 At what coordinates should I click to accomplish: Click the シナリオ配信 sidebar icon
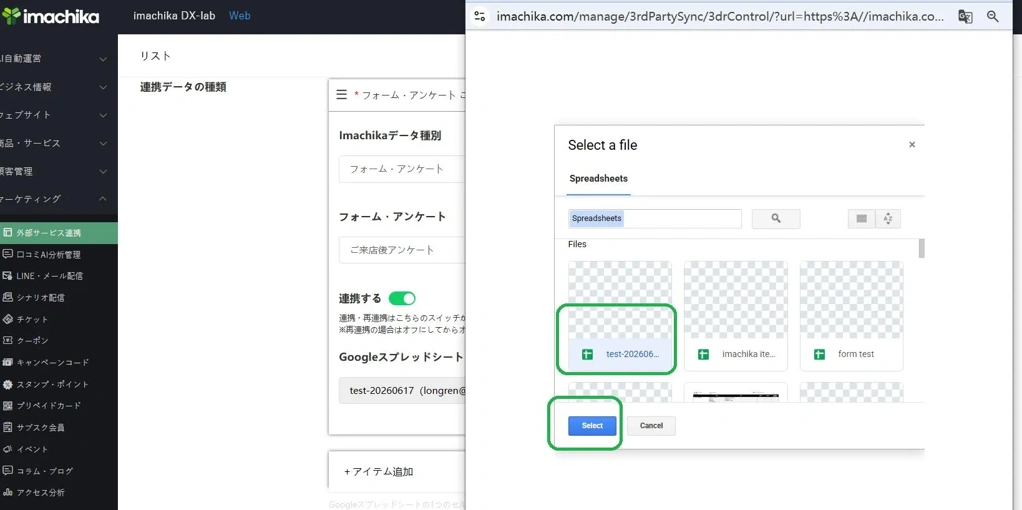[8, 297]
